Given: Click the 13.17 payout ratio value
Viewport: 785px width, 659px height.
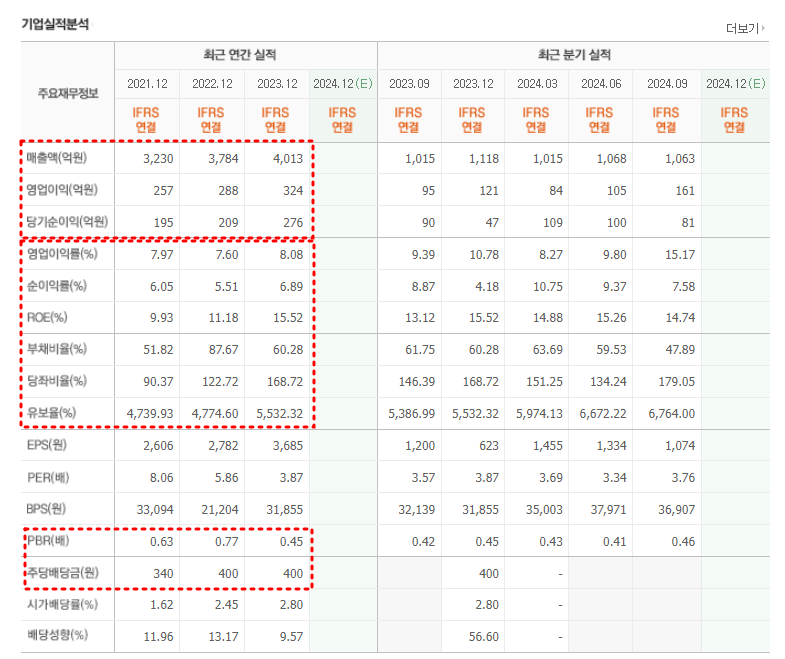Looking at the screenshot, I should [223, 637].
